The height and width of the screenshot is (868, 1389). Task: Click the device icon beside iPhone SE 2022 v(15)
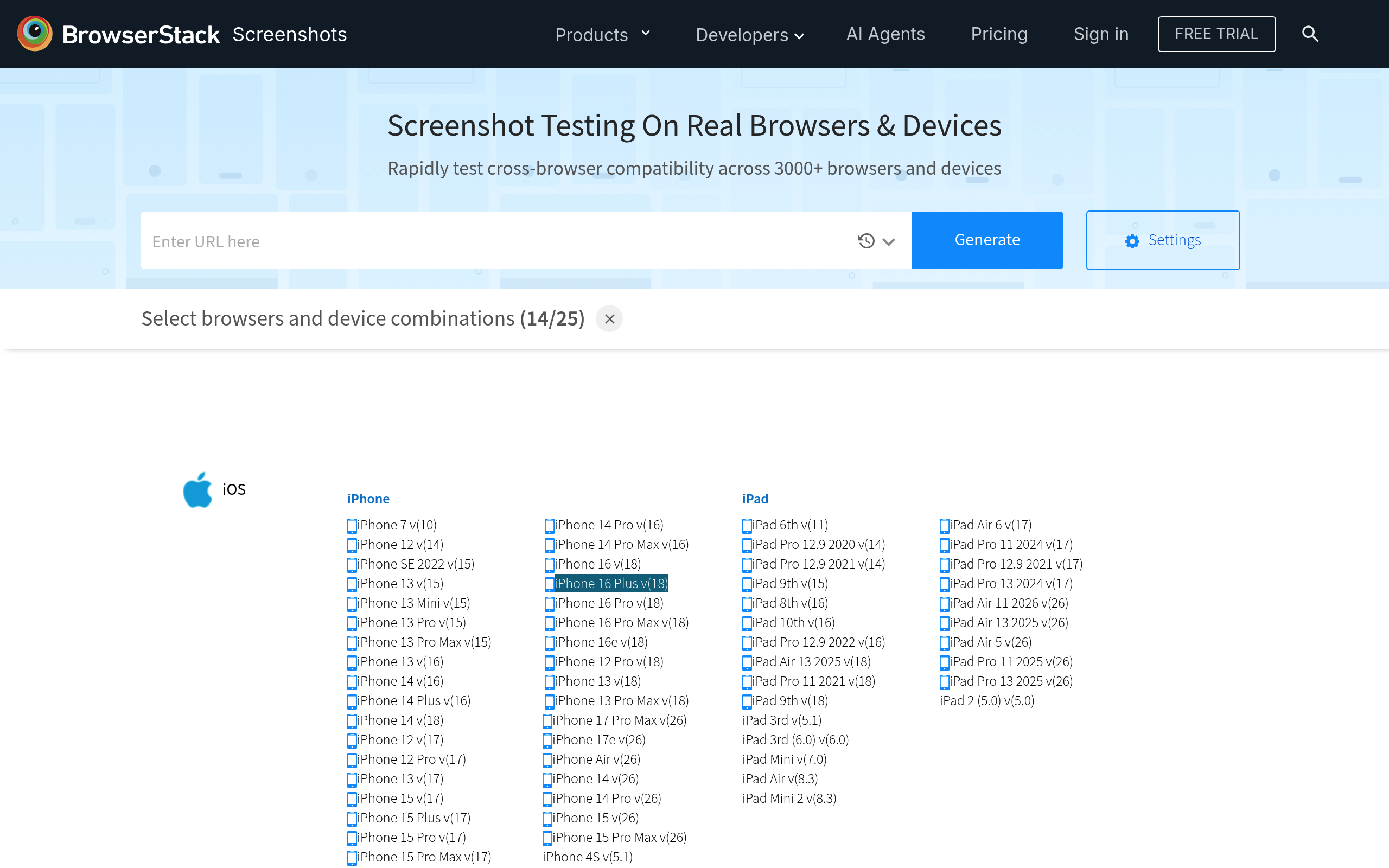[352, 564]
